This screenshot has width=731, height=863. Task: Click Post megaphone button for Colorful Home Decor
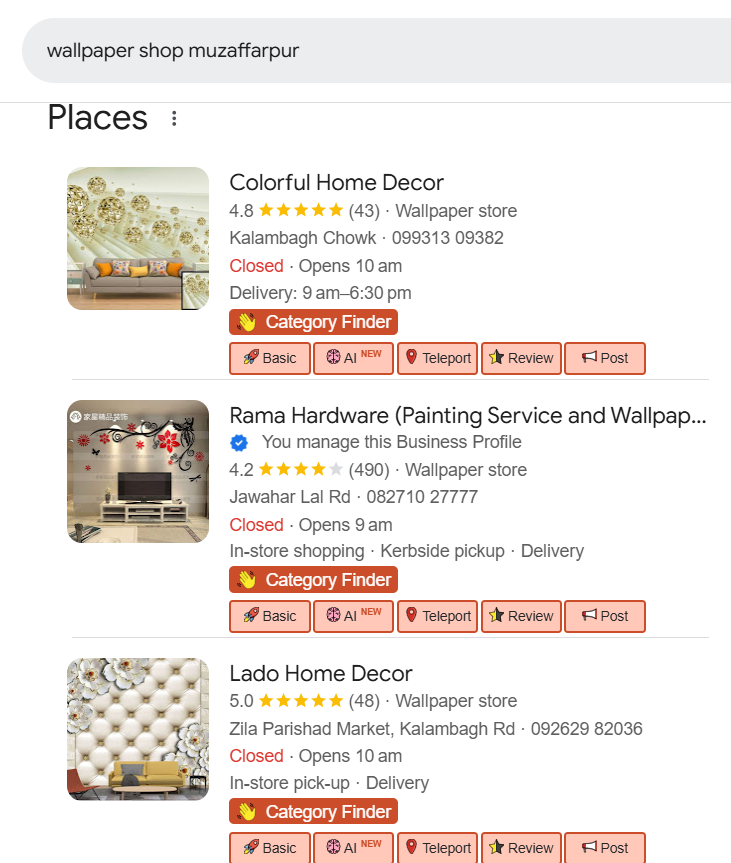point(605,358)
